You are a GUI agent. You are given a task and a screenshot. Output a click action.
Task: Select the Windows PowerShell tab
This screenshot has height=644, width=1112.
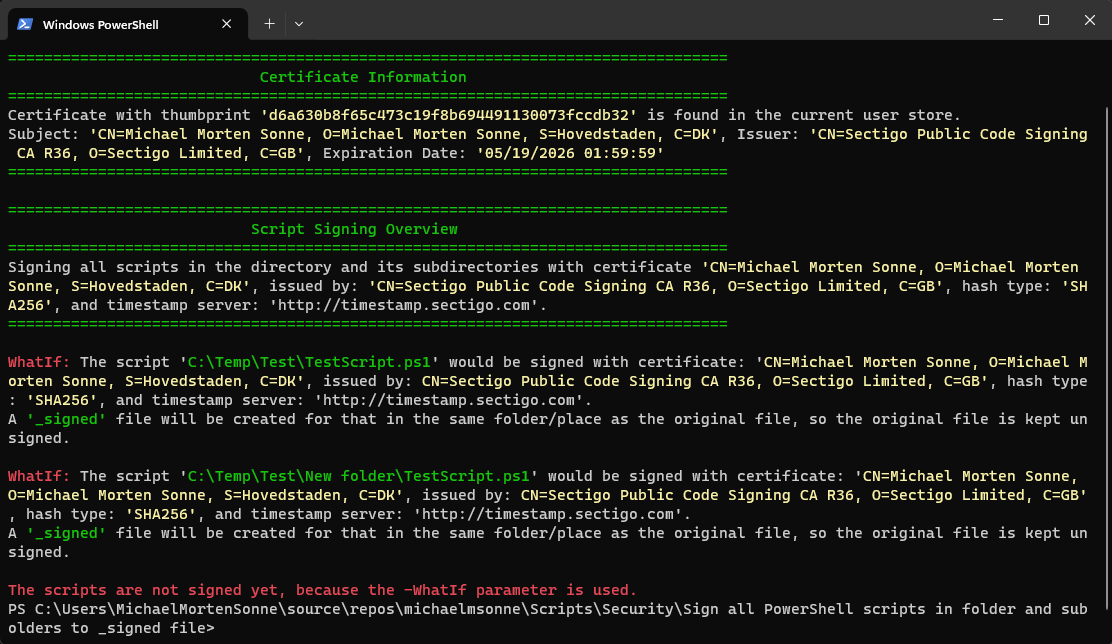click(x=128, y=24)
